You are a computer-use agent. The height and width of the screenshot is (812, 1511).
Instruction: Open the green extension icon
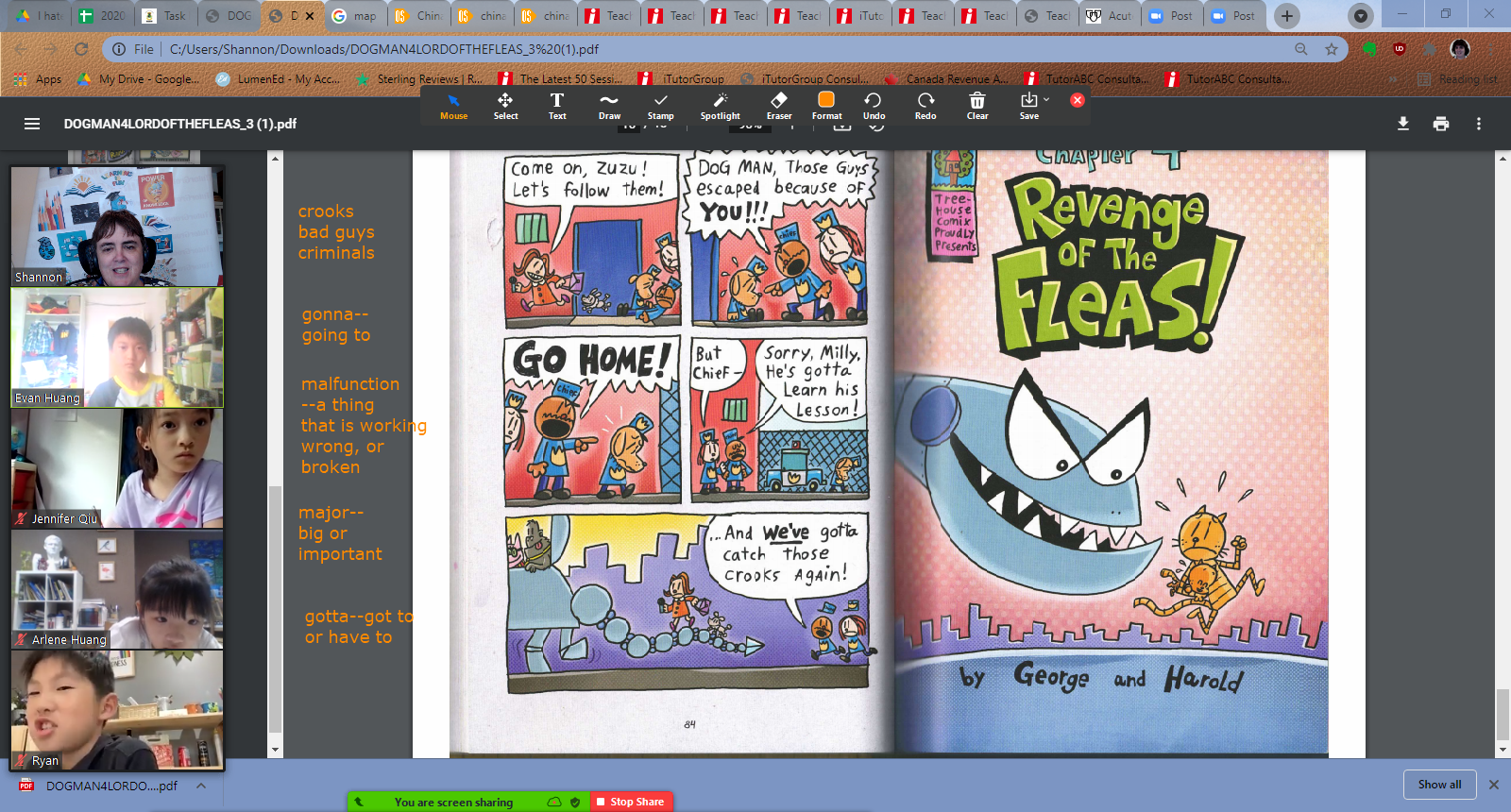pyautogui.click(x=1369, y=49)
